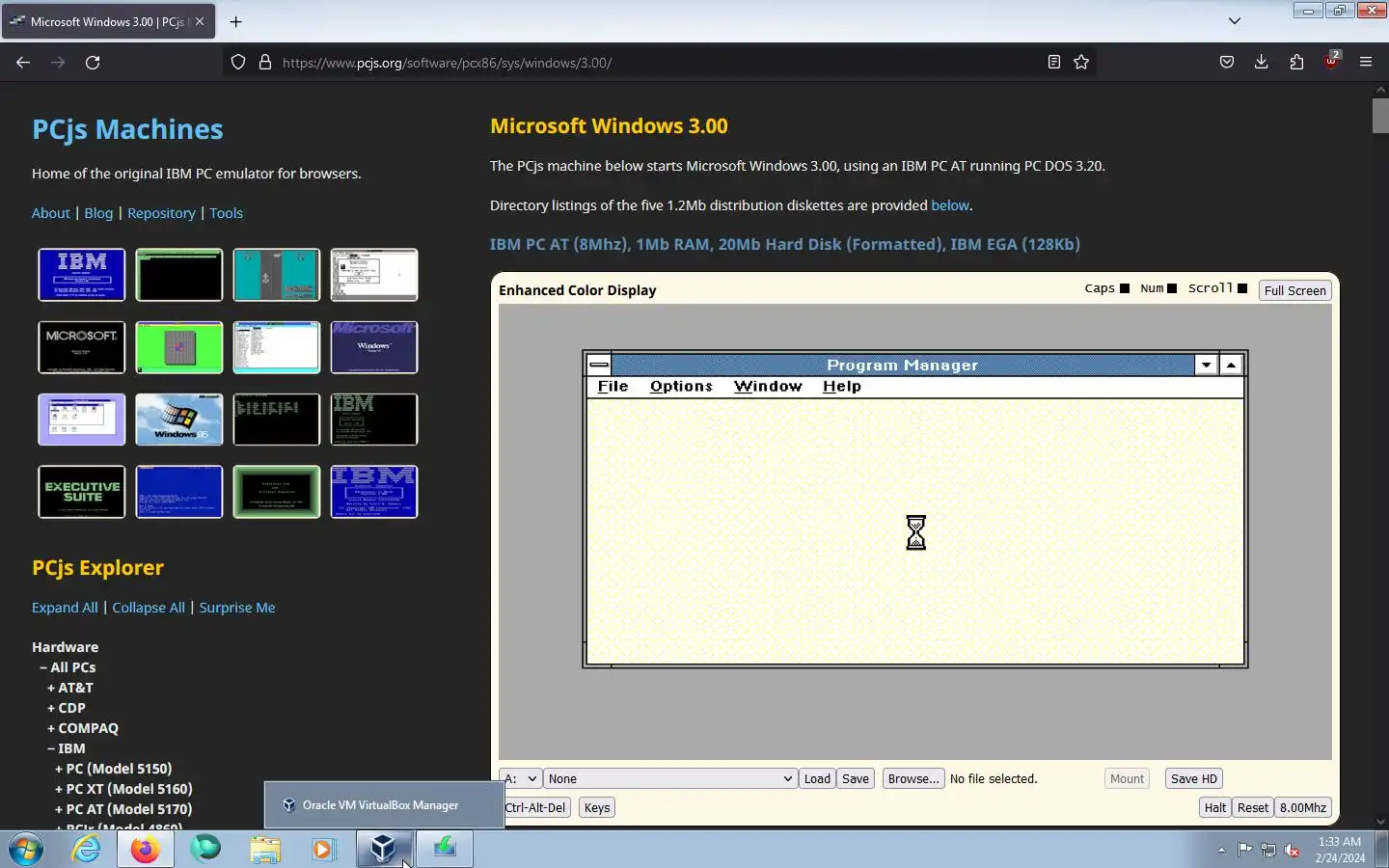The height and width of the screenshot is (868, 1389).
Task: Open the Repository link
Action: (x=161, y=213)
